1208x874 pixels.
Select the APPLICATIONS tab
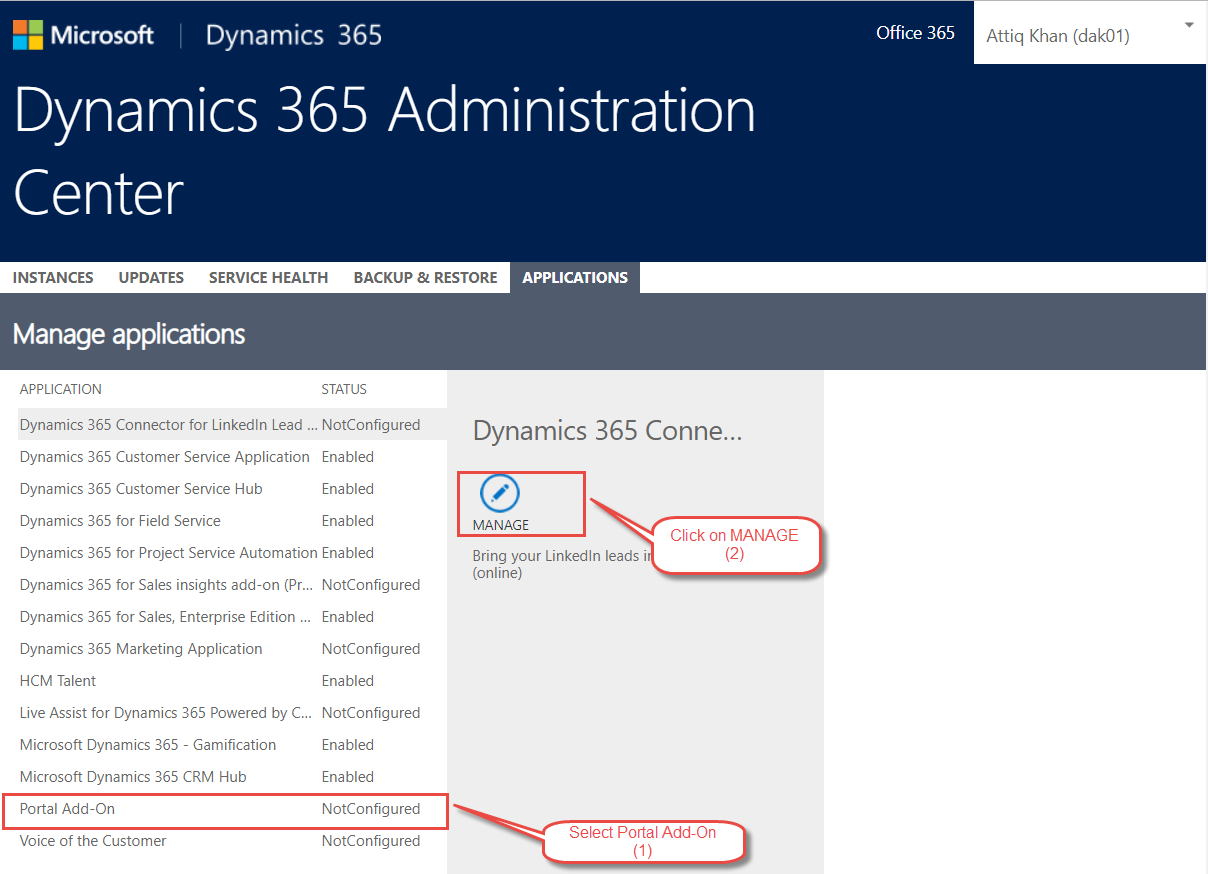[575, 278]
